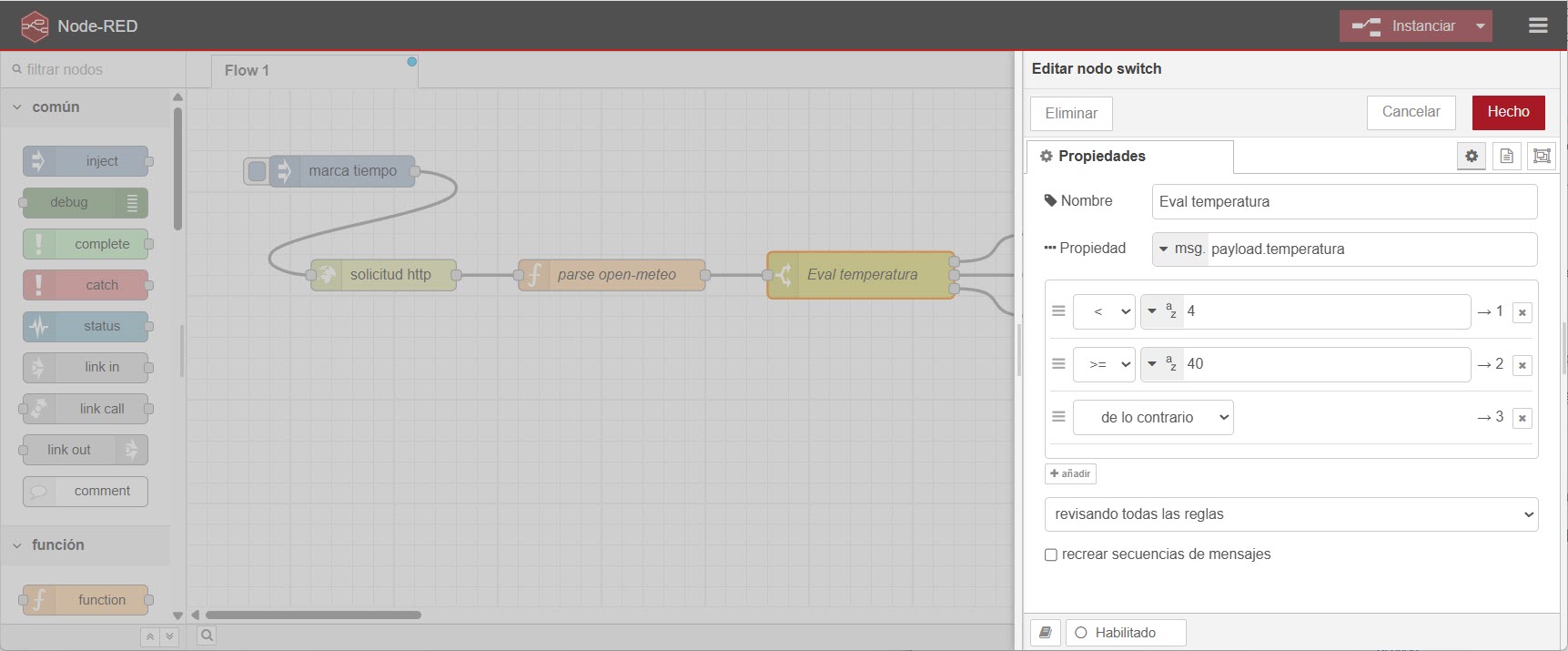Click the Eliminar button
Image resolution: width=1568 pixels, height=651 pixels.
(1071, 113)
